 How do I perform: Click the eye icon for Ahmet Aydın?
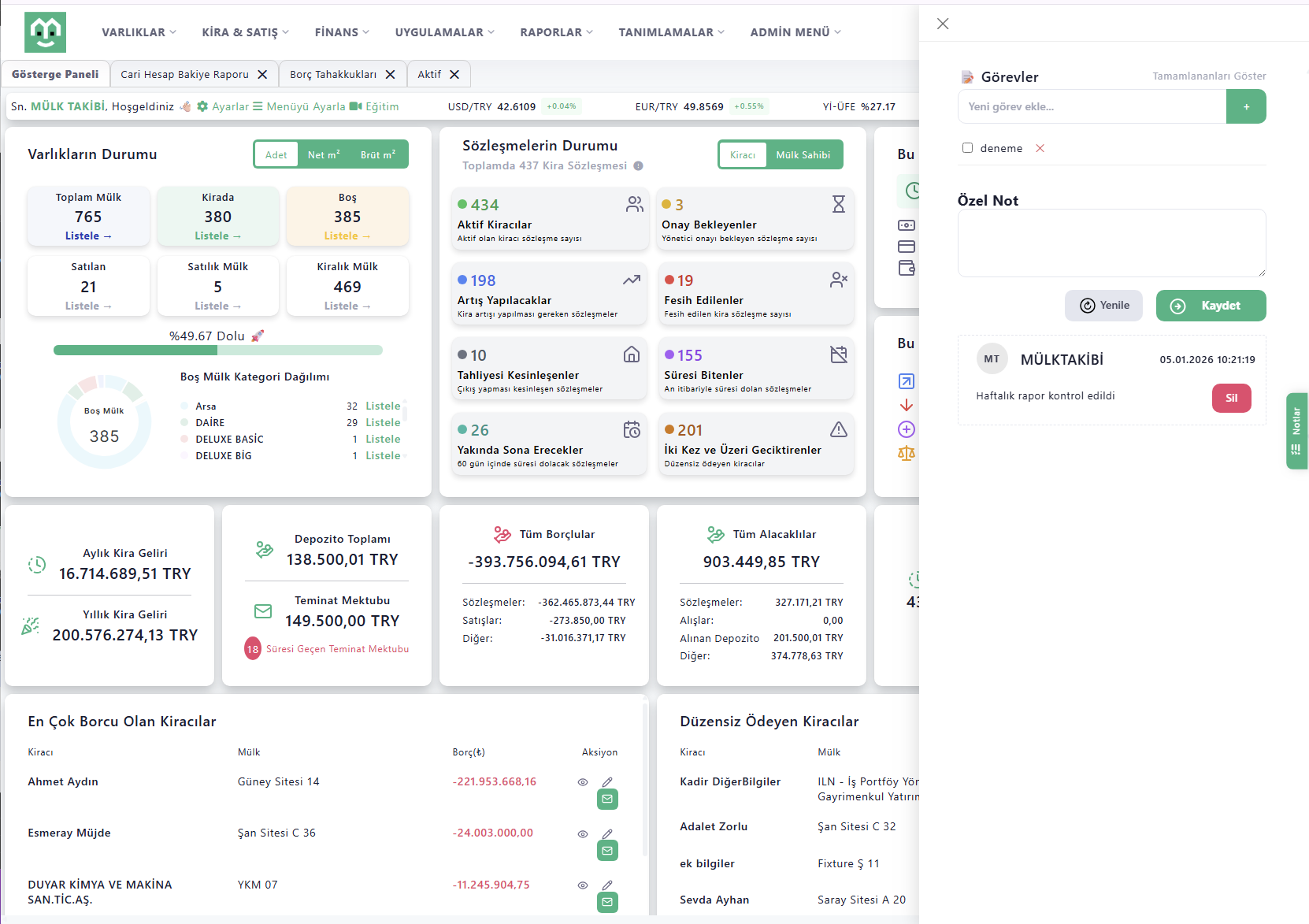(x=583, y=782)
